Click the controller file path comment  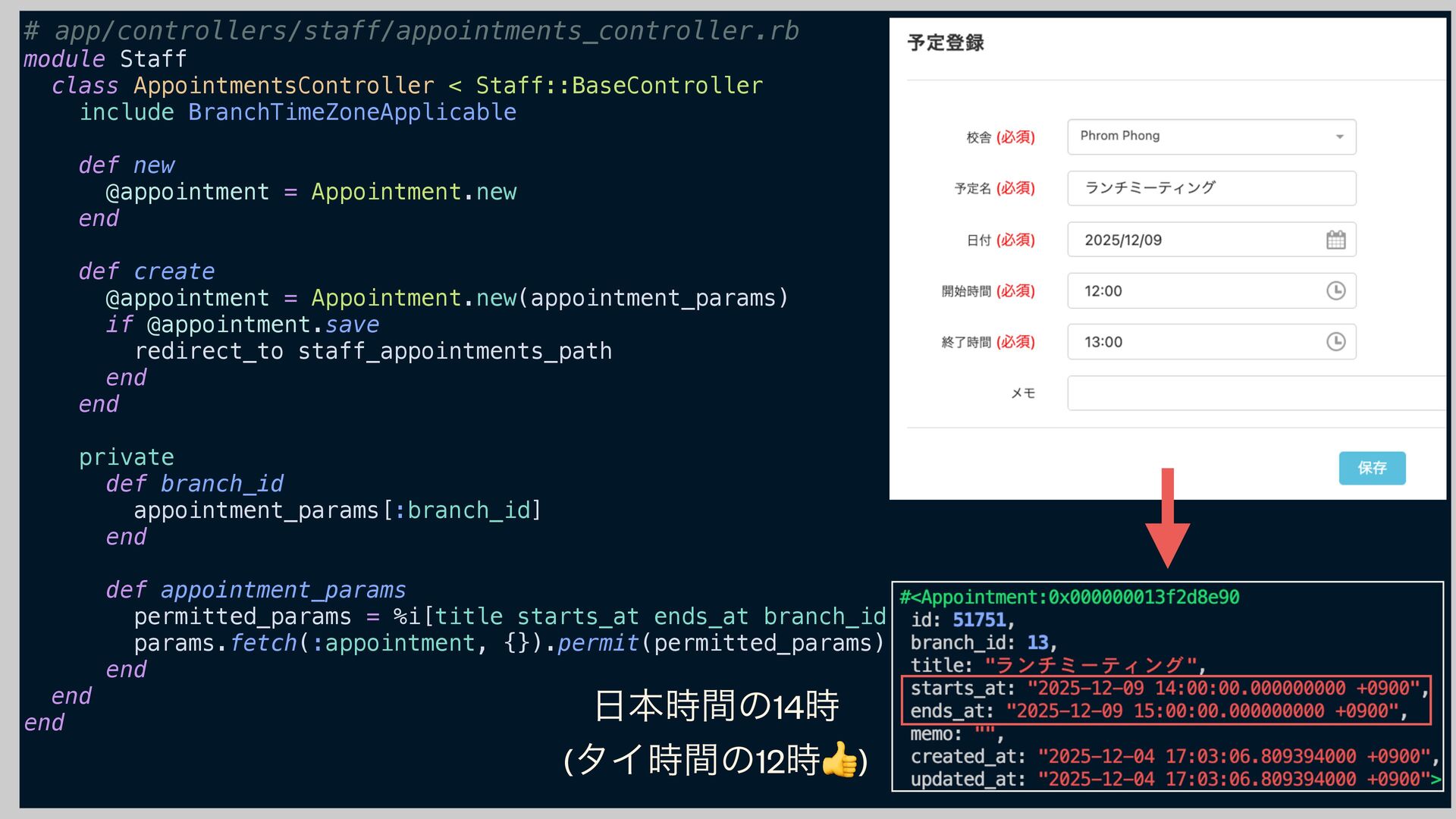point(411,31)
